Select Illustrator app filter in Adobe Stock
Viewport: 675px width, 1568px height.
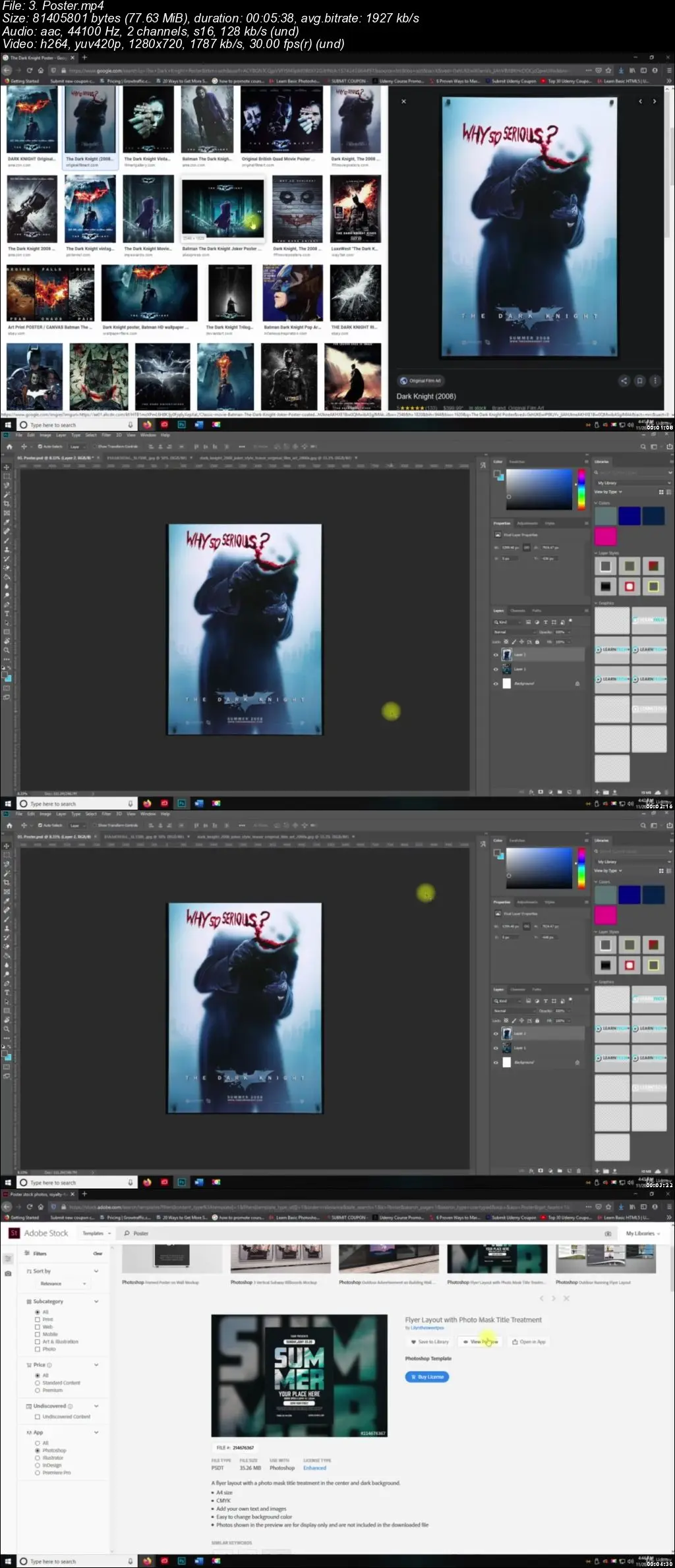(x=38, y=1458)
